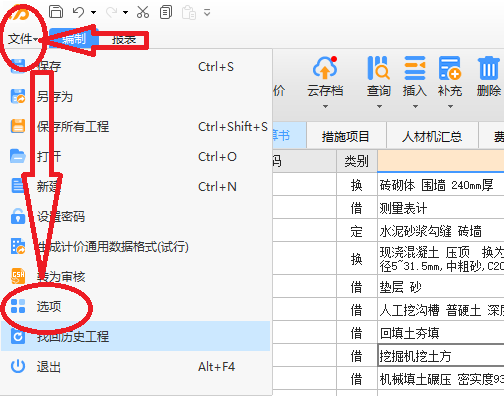Open the 文件 menu
This screenshot has width=504, height=396.
22,39
